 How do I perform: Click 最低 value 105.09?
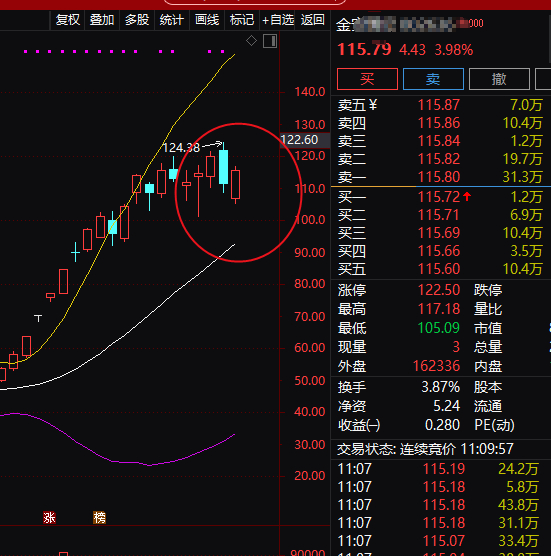coord(439,328)
